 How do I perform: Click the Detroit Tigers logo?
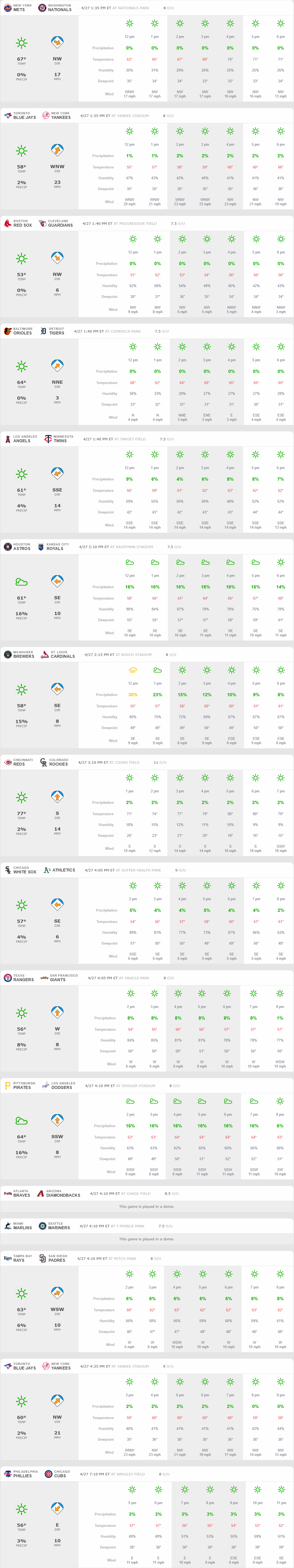pos(43,331)
